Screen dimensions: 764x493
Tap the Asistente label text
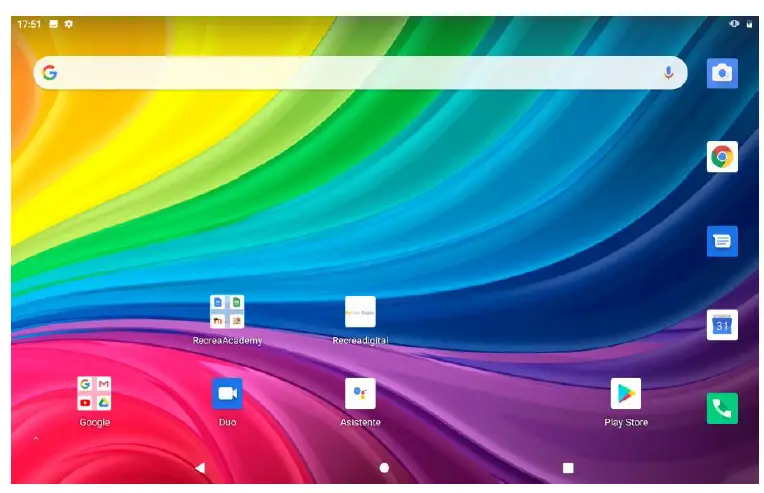point(360,422)
